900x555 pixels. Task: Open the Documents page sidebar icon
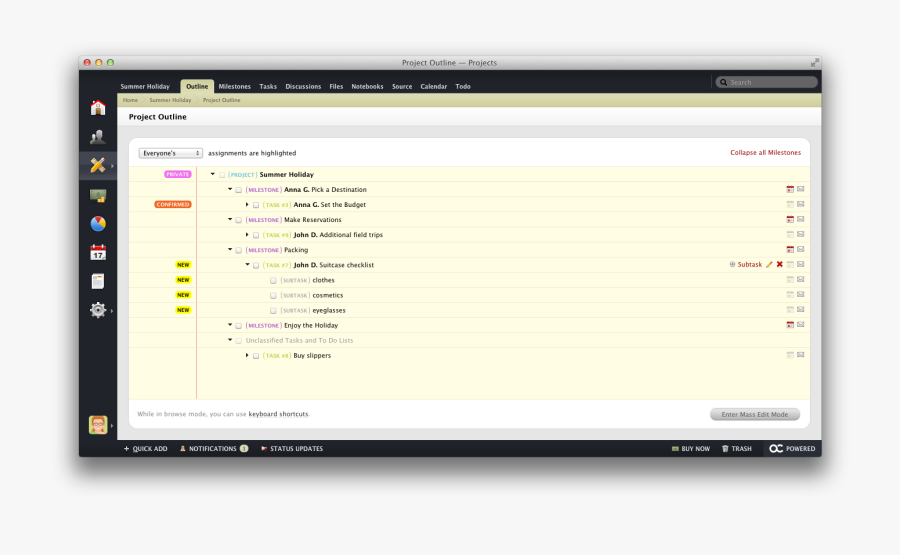98,281
